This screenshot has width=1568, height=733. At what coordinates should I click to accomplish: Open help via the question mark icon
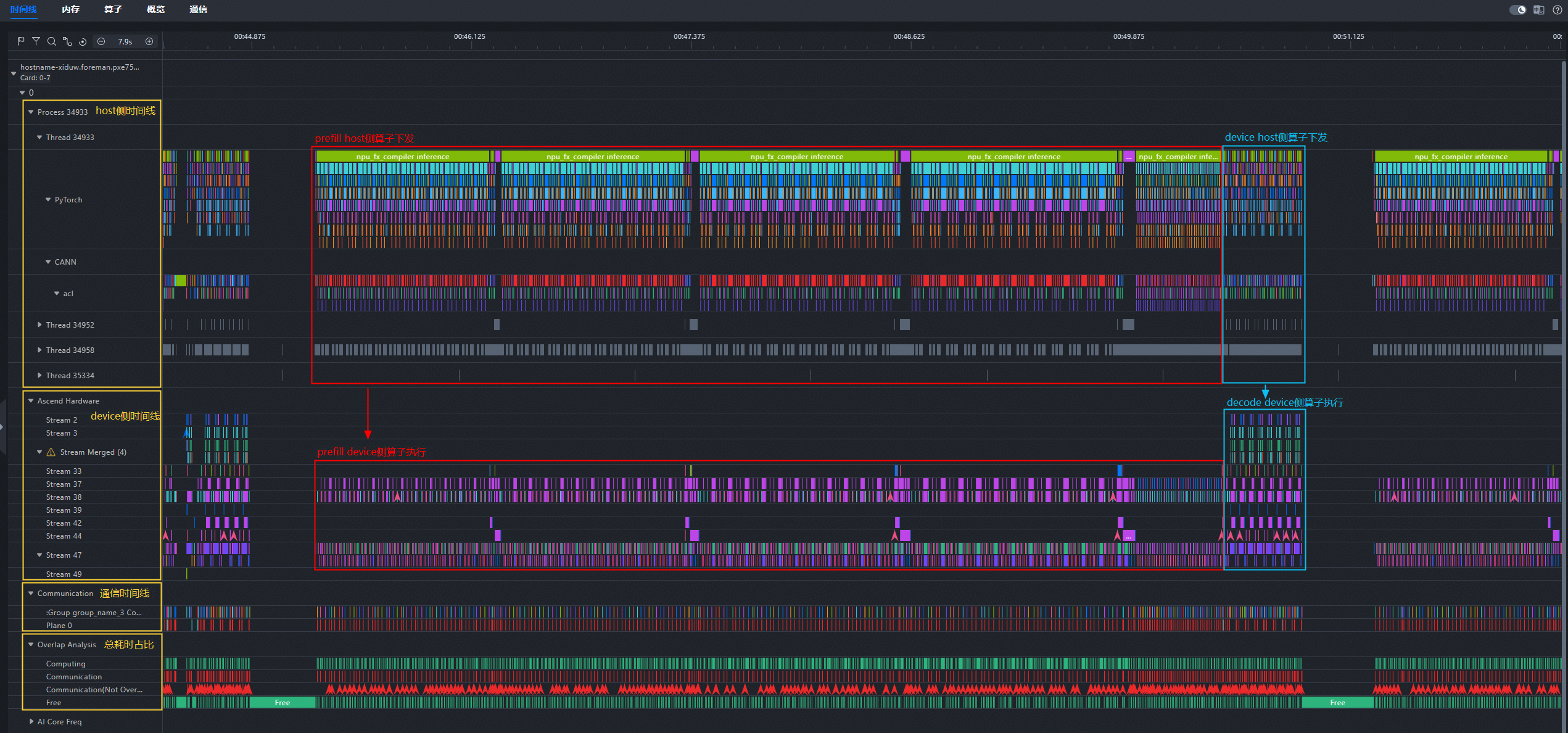[x=1557, y=10]
